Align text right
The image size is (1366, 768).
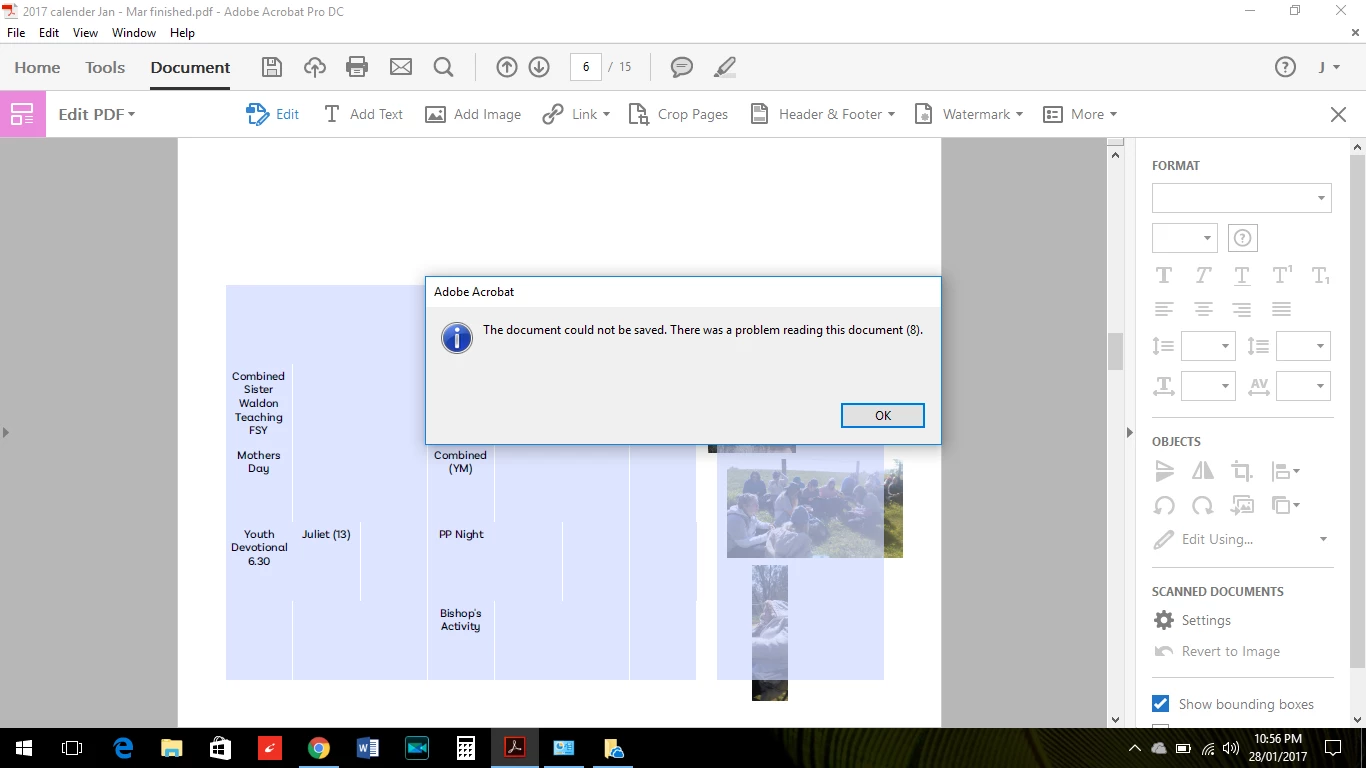coord(1242,309)
